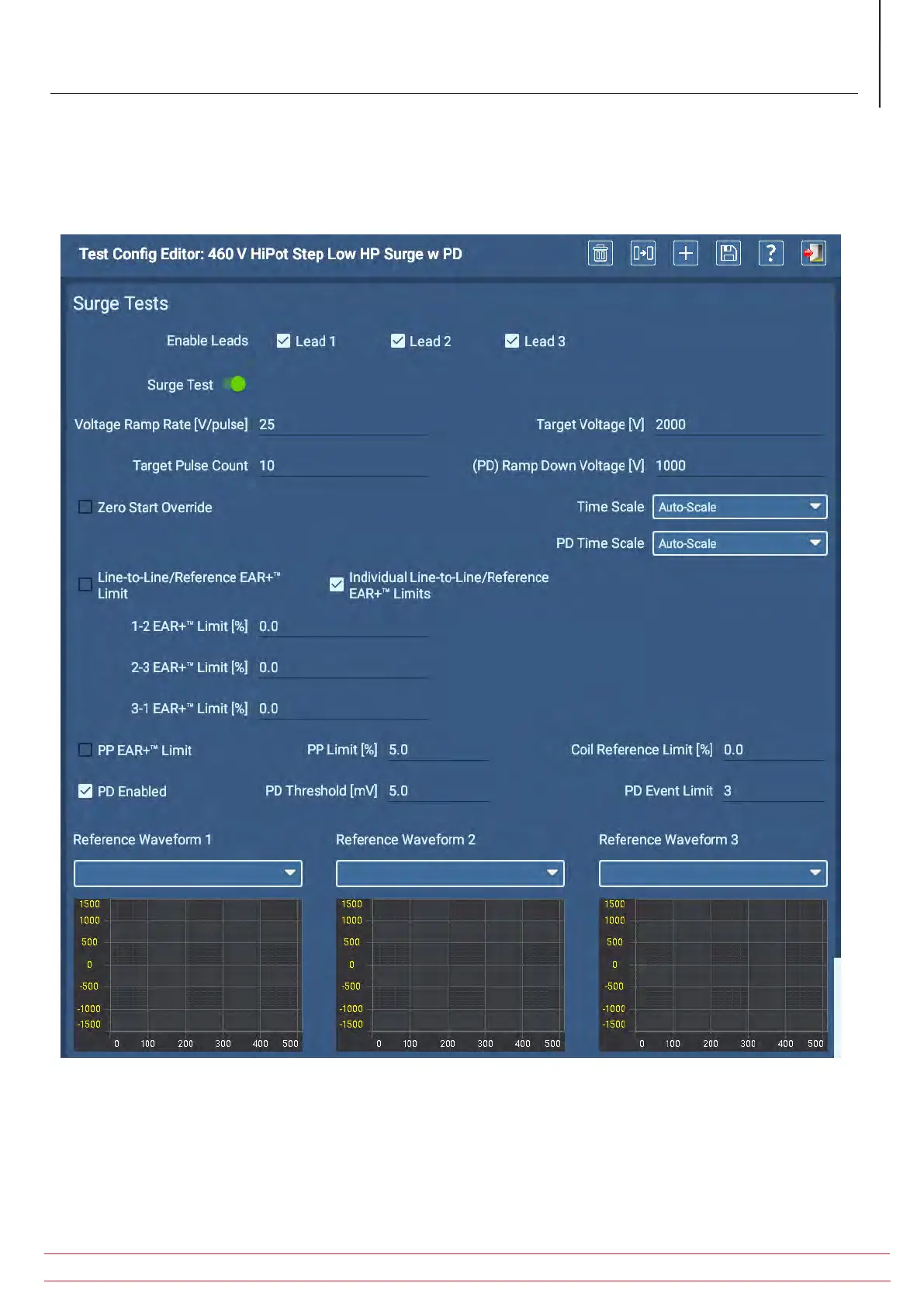
Task: Click the Reference Waveform 3 graph
Action: point(713,975)
